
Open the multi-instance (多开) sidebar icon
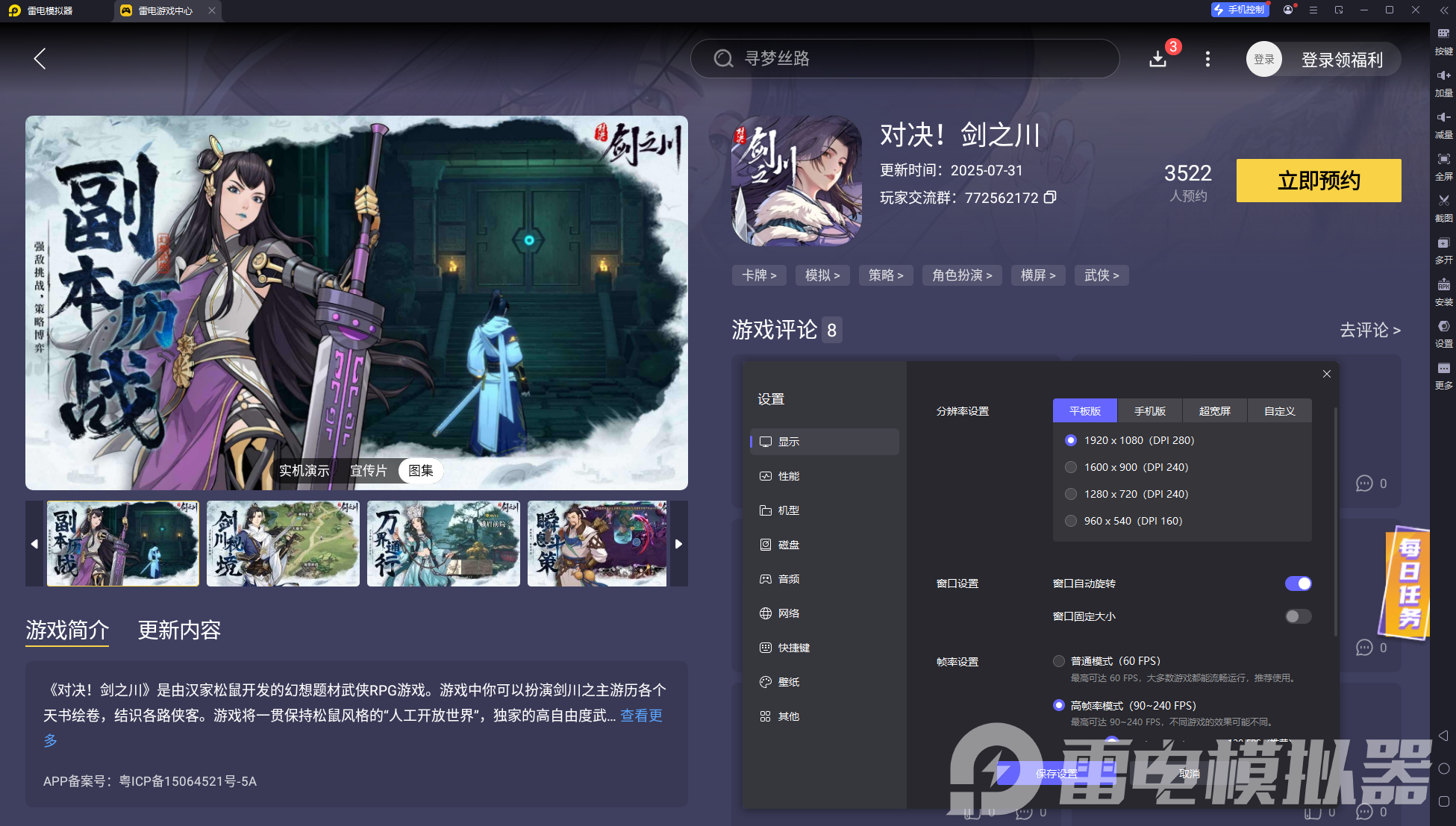tap(1443, 243)
